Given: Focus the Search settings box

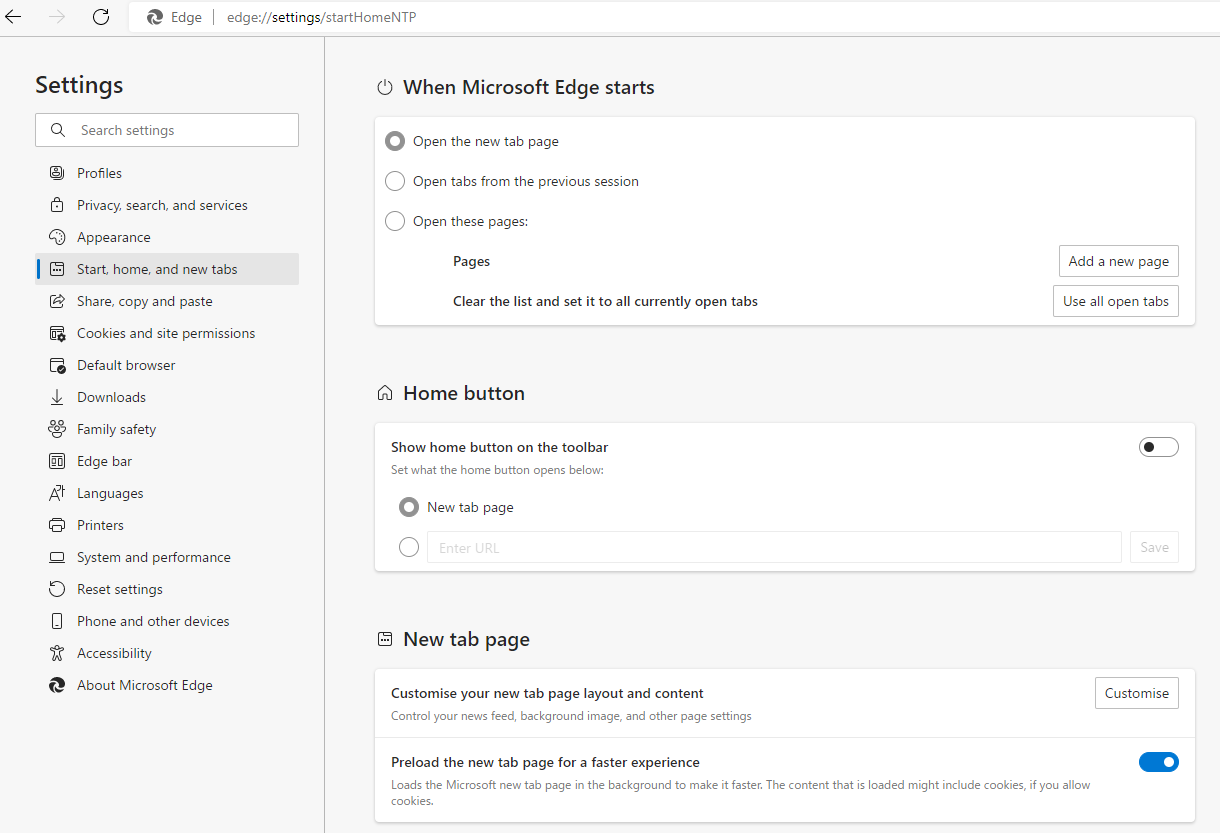Looking at the screenshot, I should coord(167,130).
